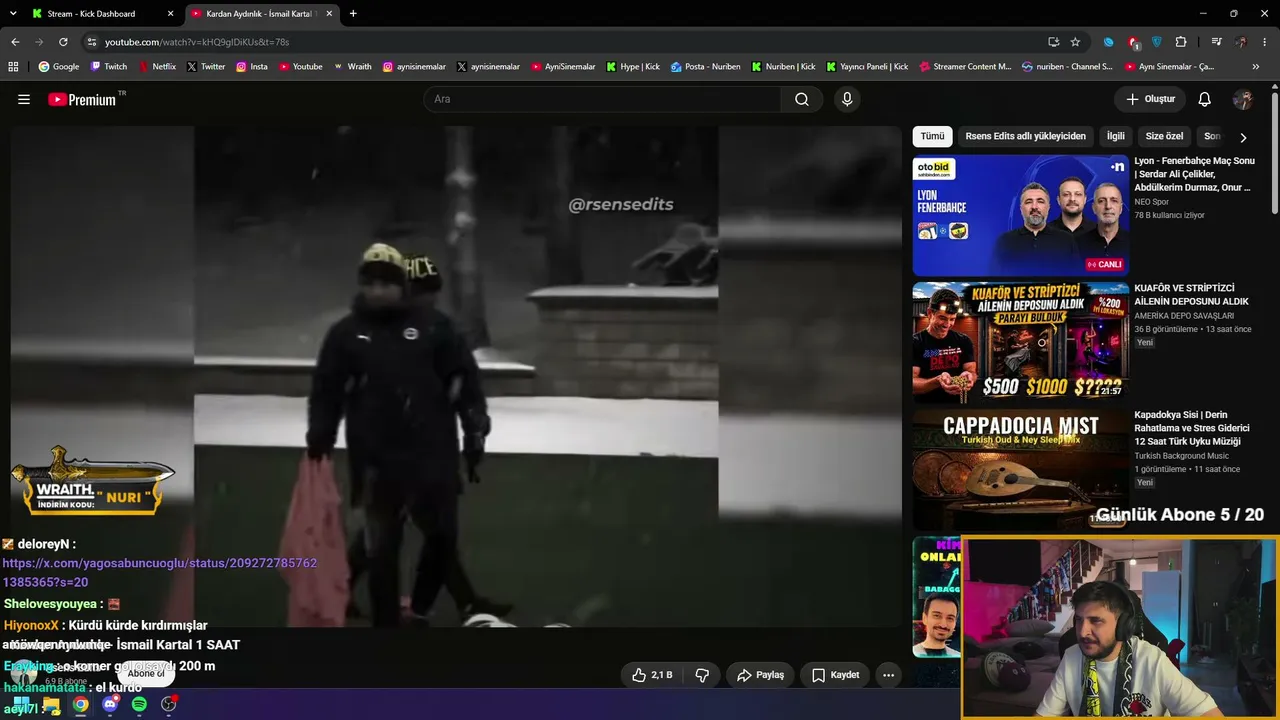This screenshot has width=1280, height=720.
Task: Open the YouTube account avatar menu
Action: 1243,99
